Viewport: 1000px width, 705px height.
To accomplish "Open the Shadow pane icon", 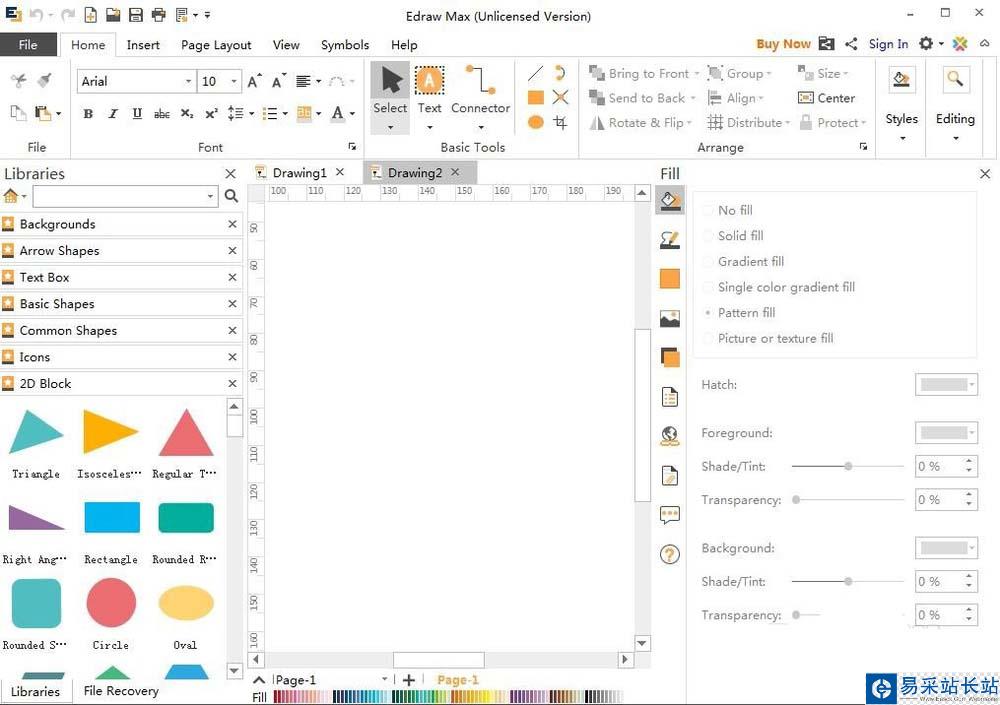I will (670, 279).
